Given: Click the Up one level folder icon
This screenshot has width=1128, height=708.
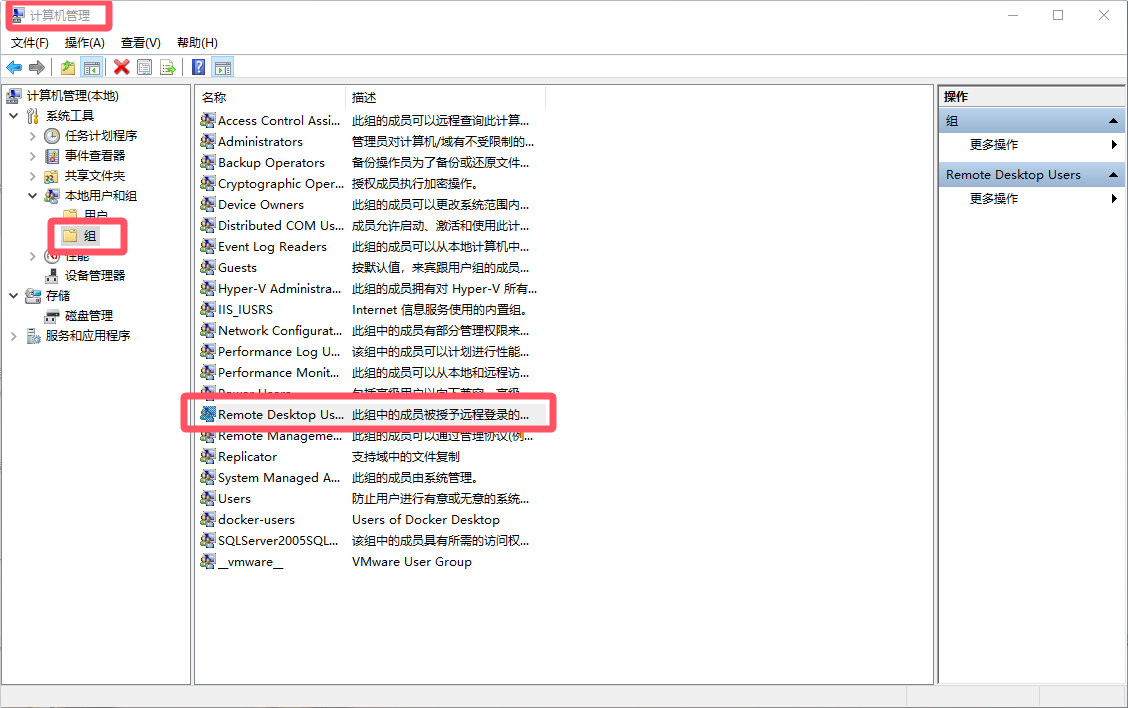Looking at the screenshot, I should tap(68, 68).
